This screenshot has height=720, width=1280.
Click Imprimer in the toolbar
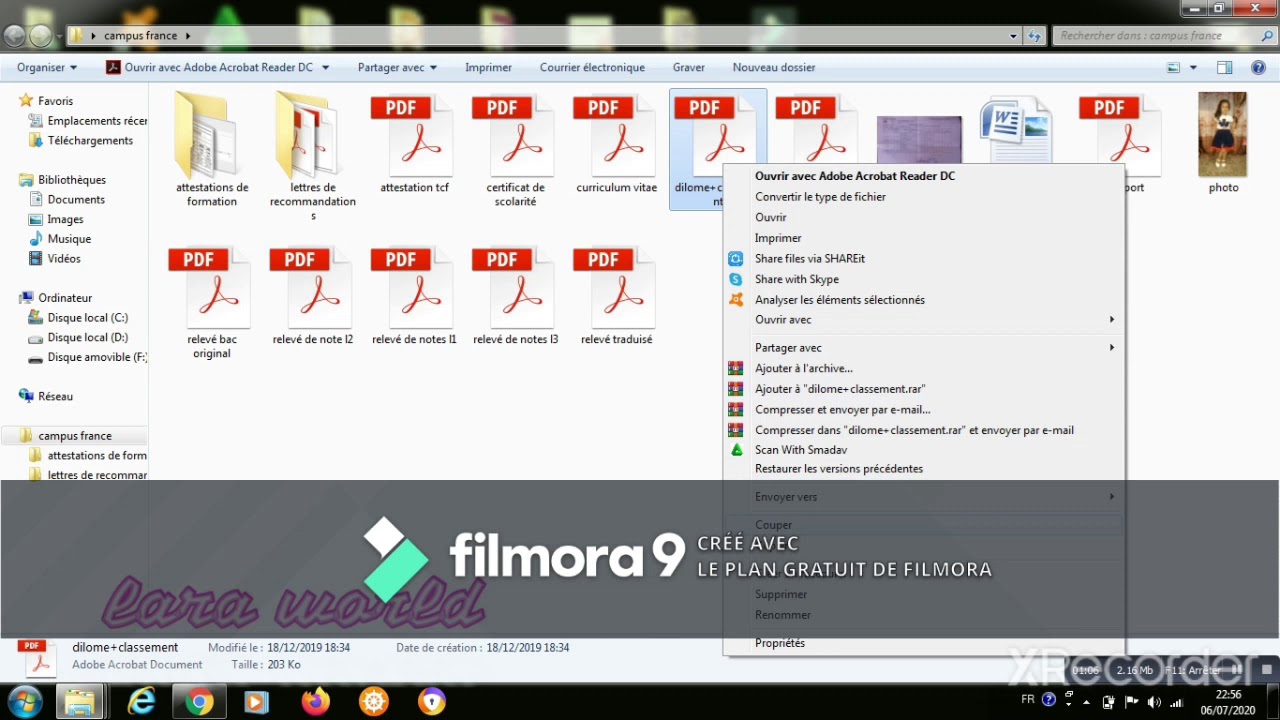pos(488,68)
